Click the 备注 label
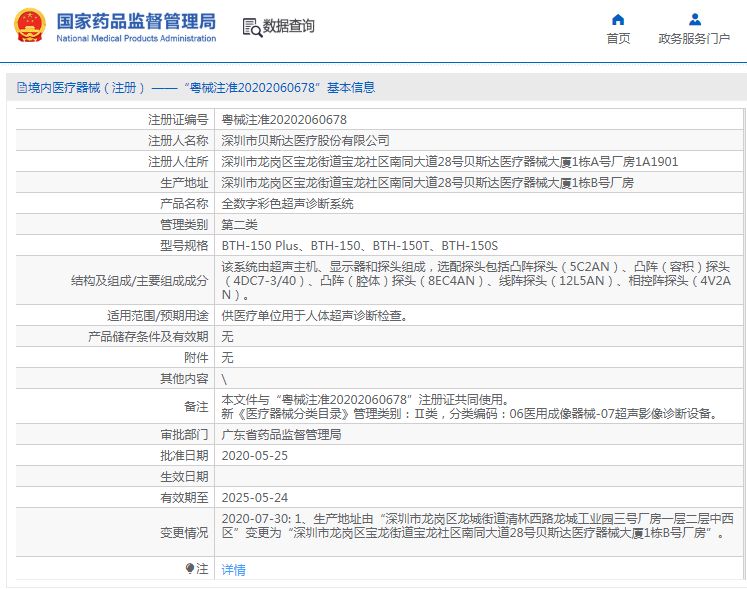This screenshot has width=747, height=590. coord(196,407)
